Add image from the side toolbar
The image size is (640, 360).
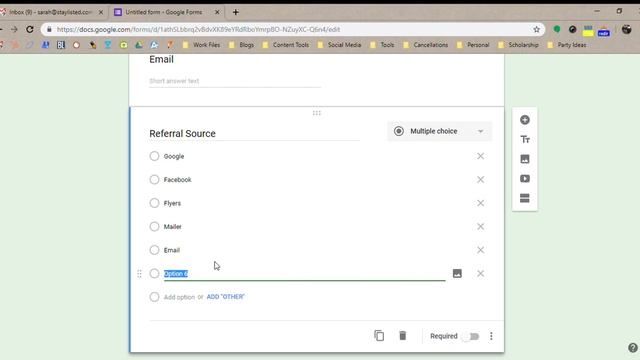pos(525,159)
